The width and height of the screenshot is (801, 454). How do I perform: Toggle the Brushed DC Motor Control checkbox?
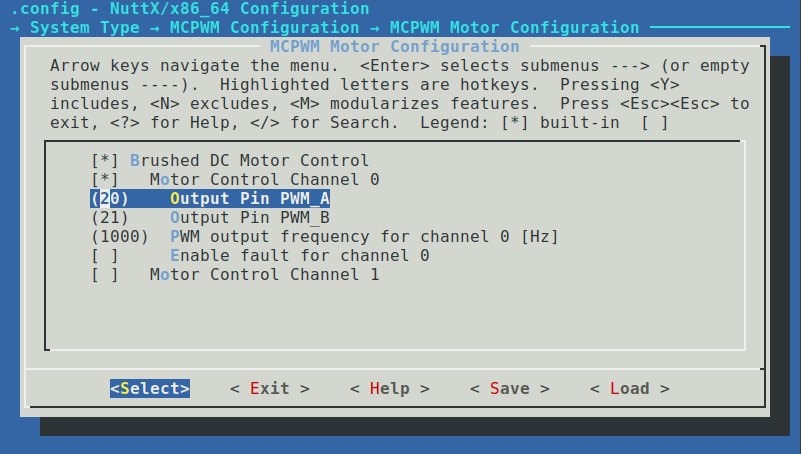click(105, 160)
